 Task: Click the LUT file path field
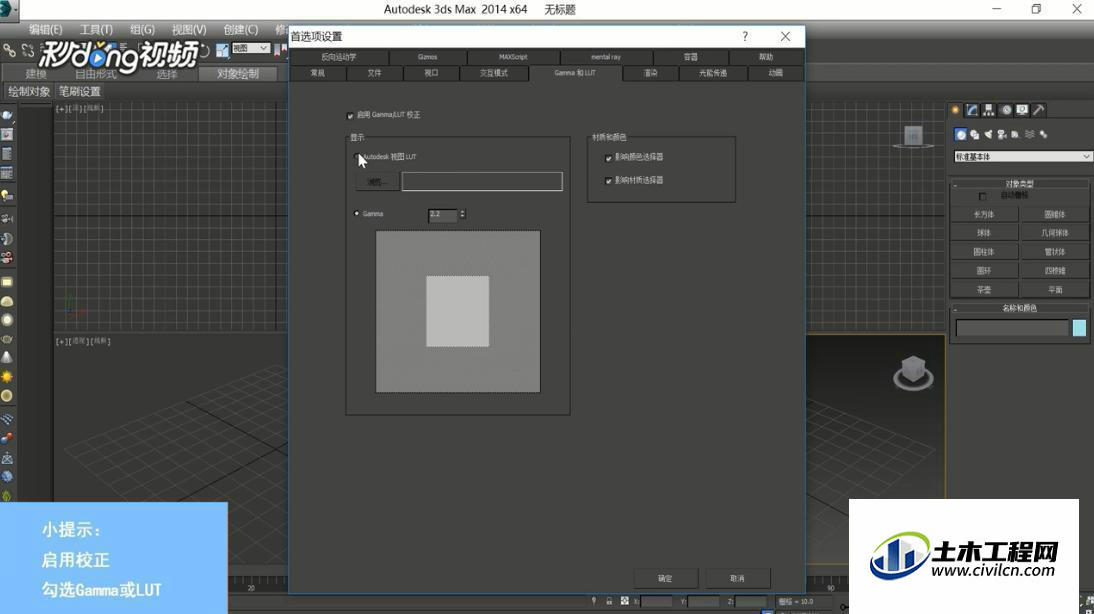(x=482, y=181)
